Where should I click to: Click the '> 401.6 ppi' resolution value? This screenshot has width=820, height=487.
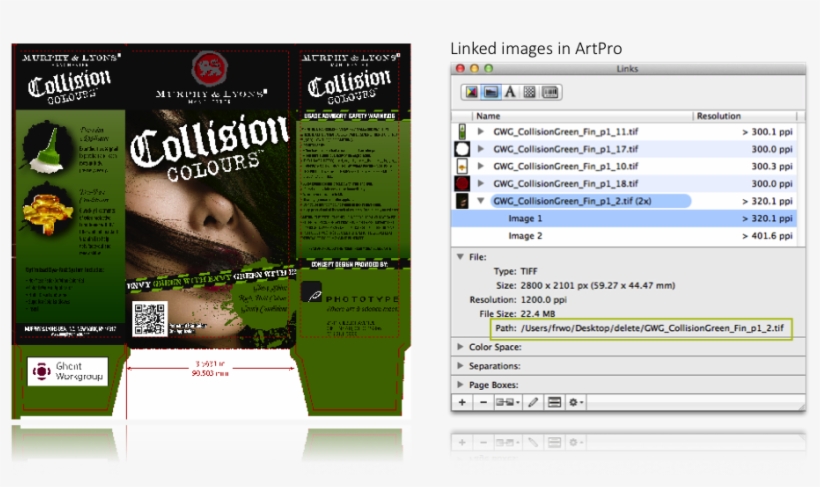[x=767, y=236]
